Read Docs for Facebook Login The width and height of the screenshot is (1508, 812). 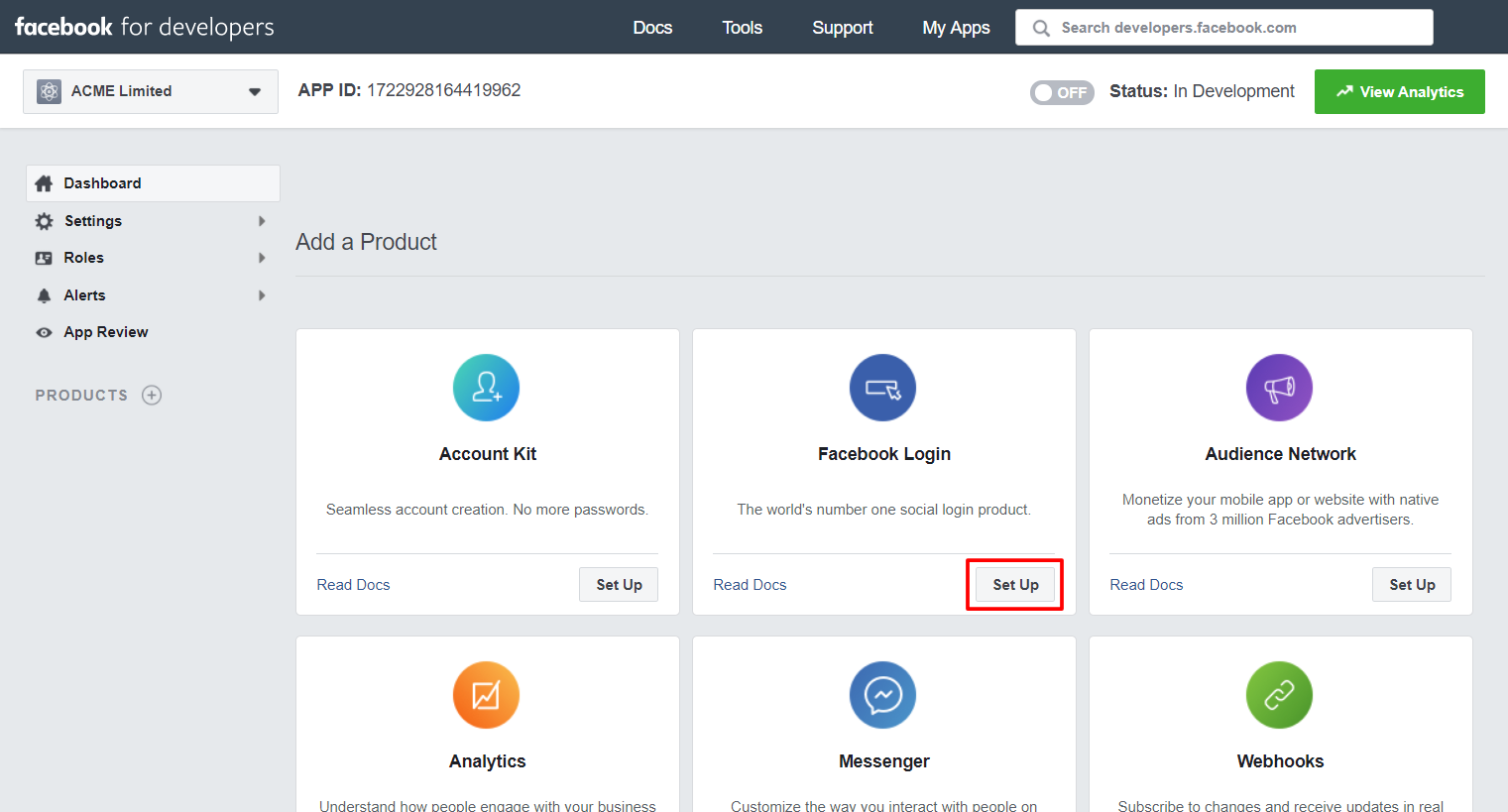(750, 585)
